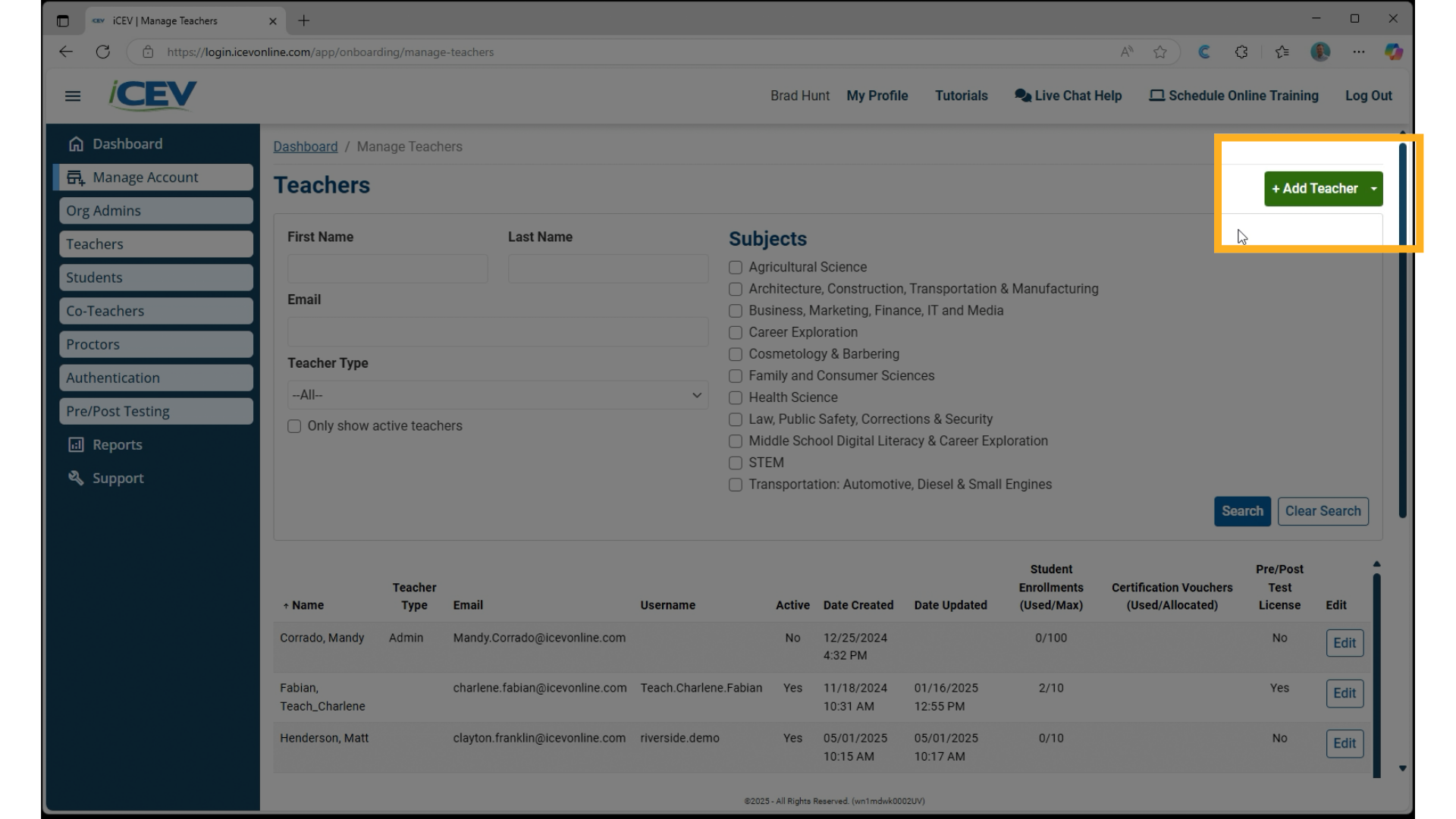Screen dimensions: 1456x819
Task: Open the browser profile avatar
Action: (1320, 52)
